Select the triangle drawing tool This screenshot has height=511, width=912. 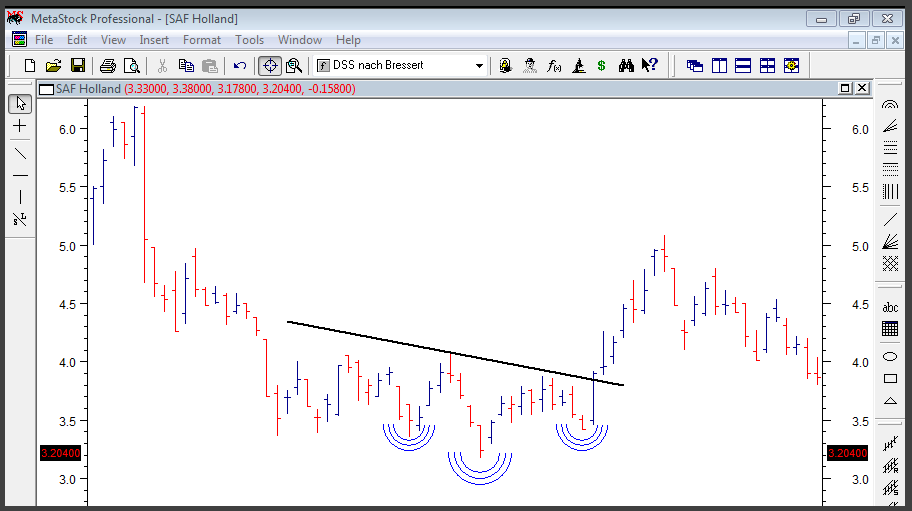[890, 401]
